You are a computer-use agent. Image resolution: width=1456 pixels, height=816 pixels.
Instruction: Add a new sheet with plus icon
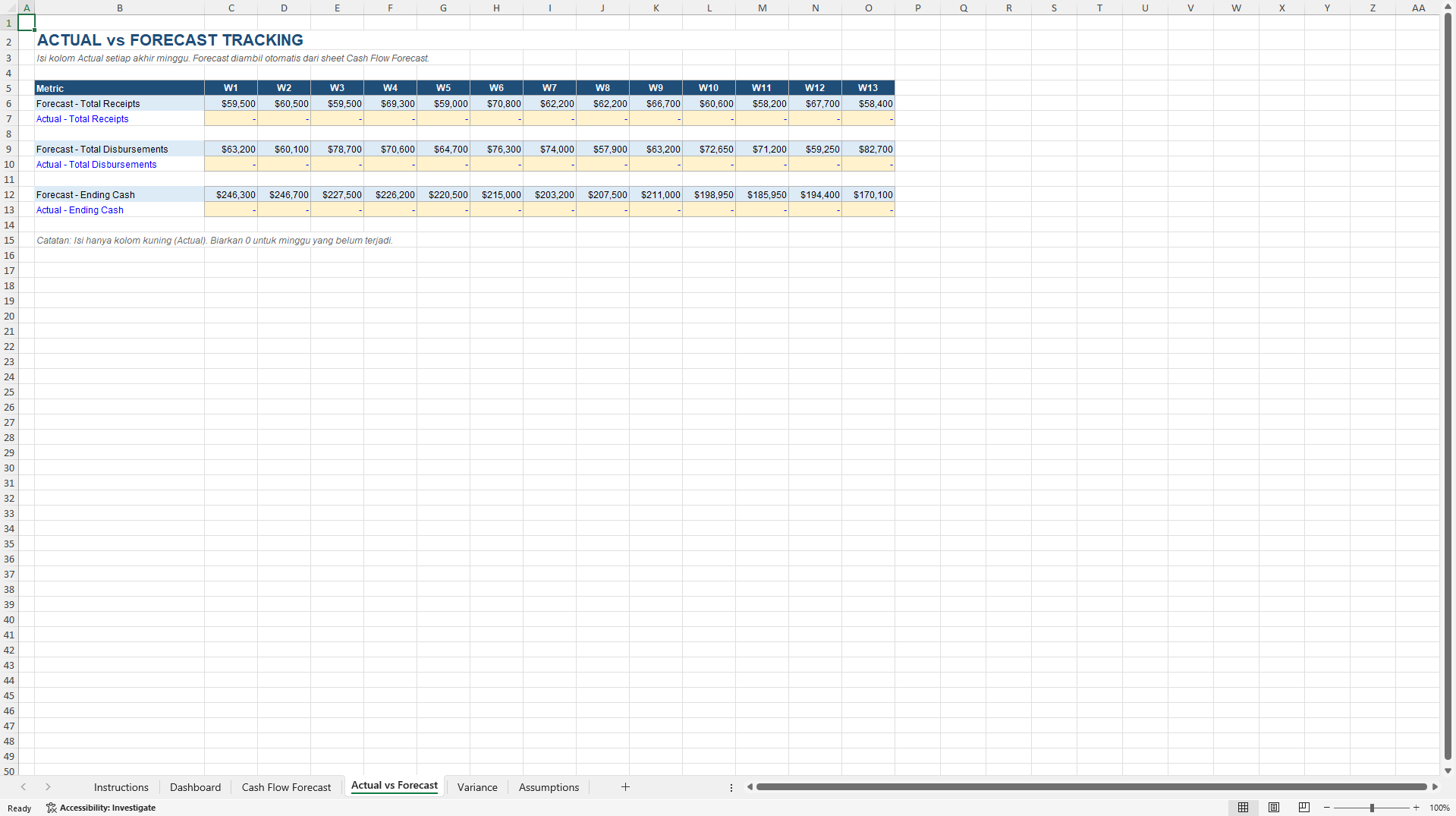[625, 787]
